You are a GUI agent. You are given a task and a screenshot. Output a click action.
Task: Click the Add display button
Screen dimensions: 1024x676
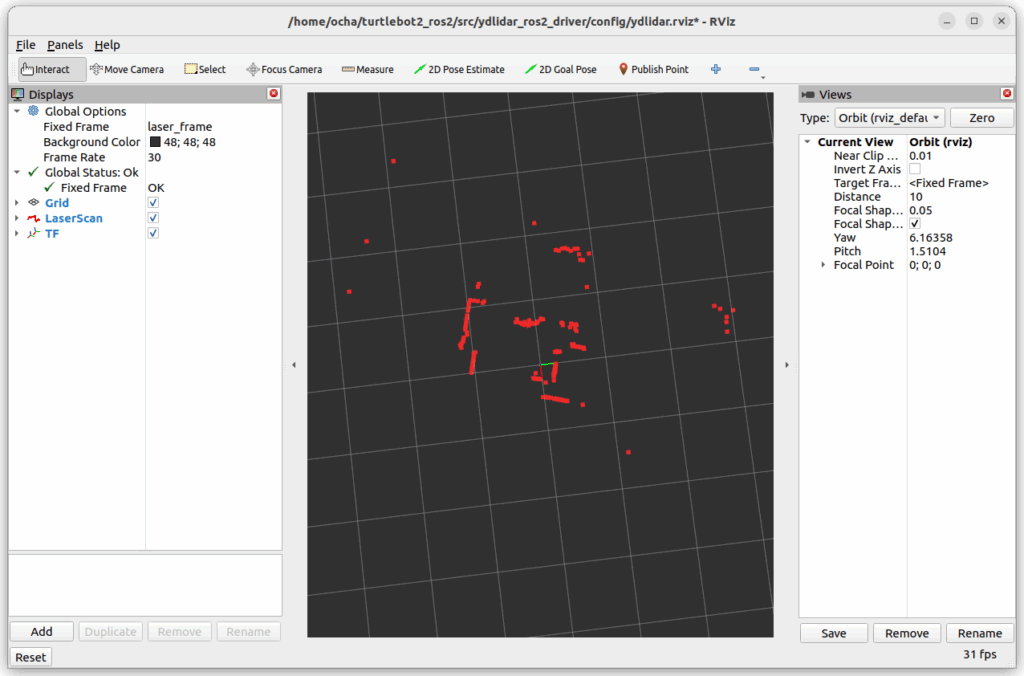(41, 632)
